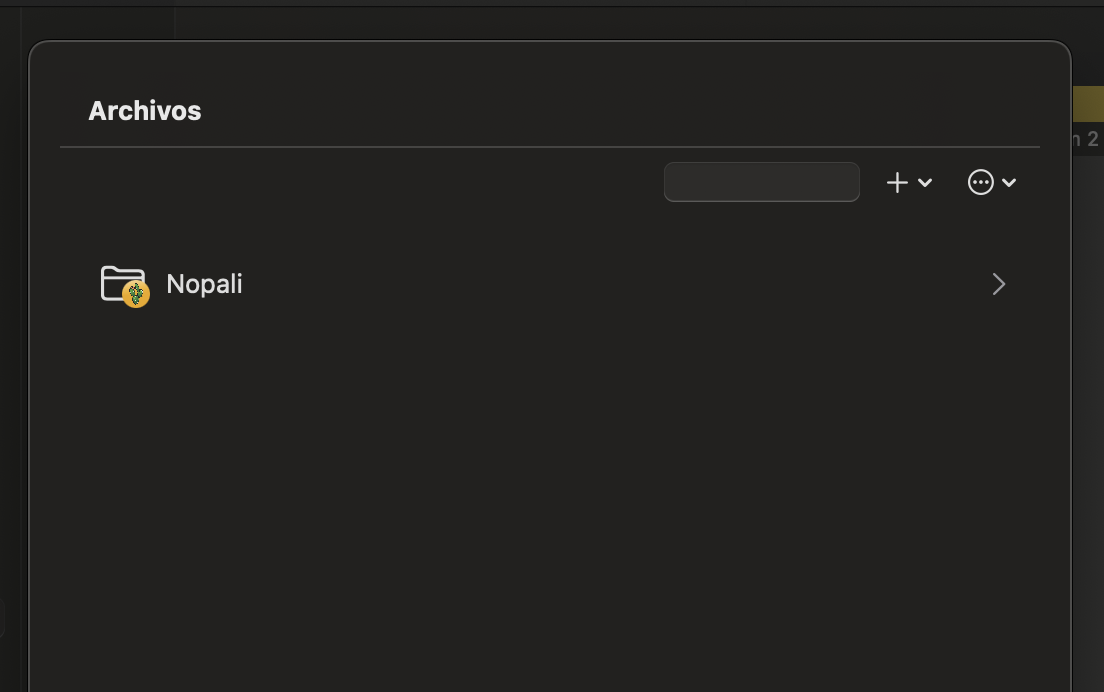
Task: Open the Nopali folder entry
Action: (553, 284)
